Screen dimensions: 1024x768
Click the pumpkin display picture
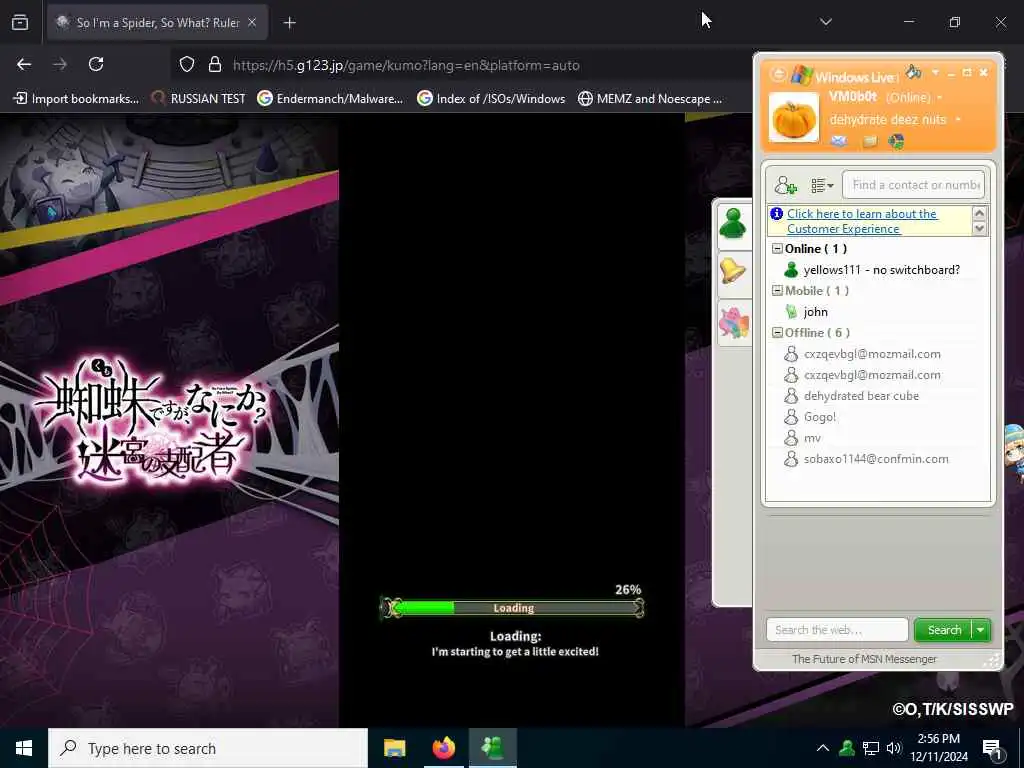point(793,118)
